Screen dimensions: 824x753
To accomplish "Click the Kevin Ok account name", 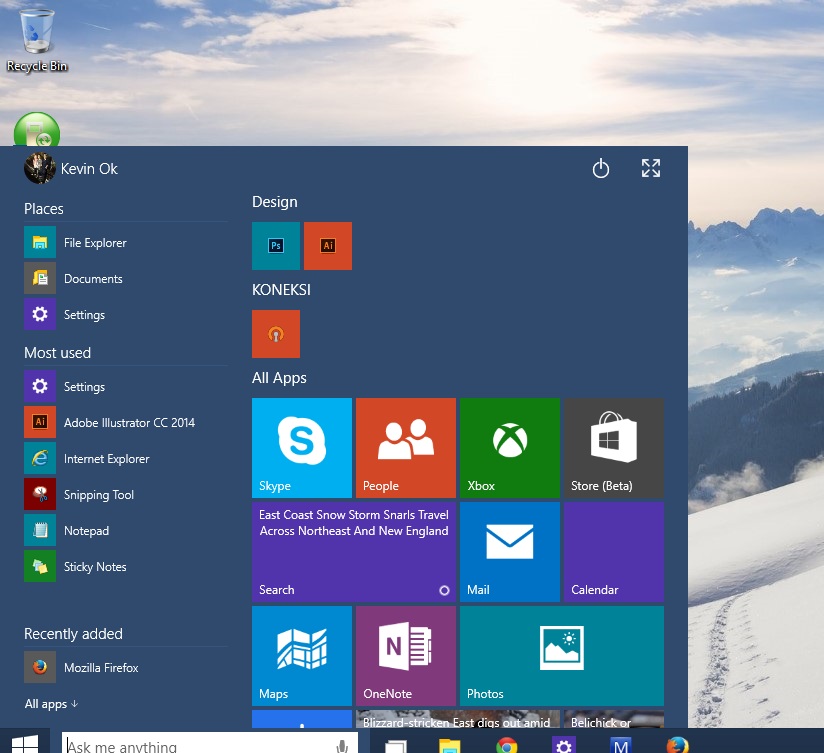I will coord(89,168).
